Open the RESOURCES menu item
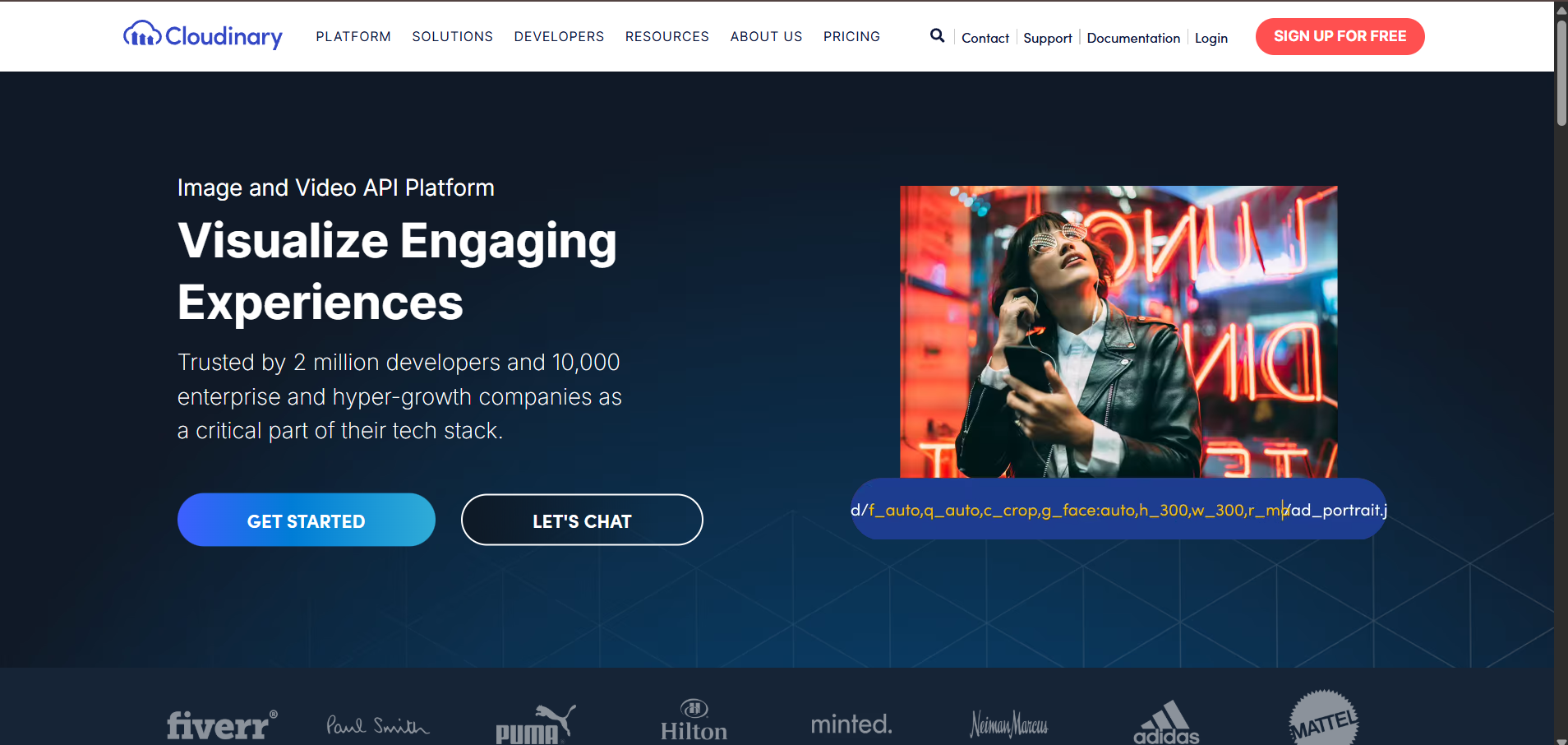Screen dimensions: 1568x745 (x=666, y=36)
